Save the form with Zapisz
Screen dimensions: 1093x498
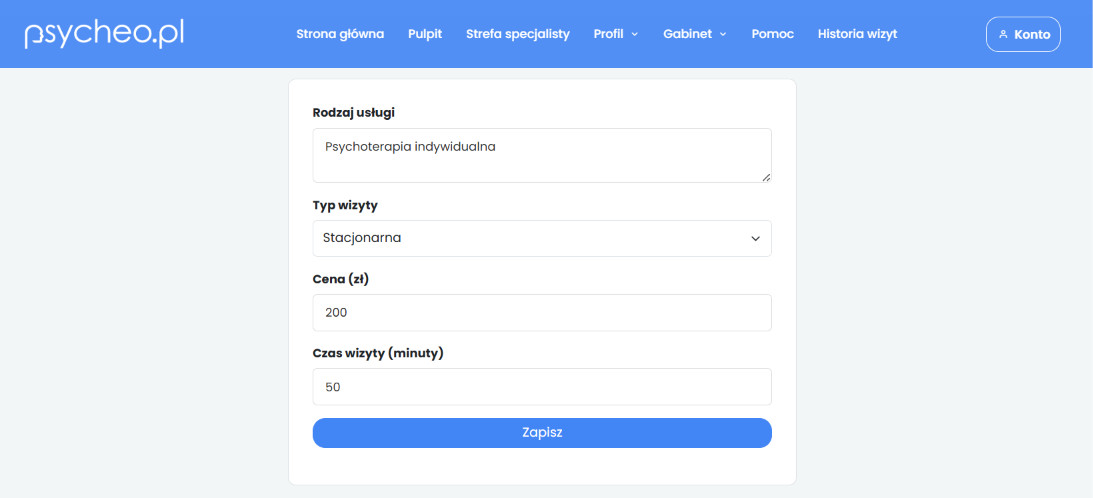tap(542, 432)
